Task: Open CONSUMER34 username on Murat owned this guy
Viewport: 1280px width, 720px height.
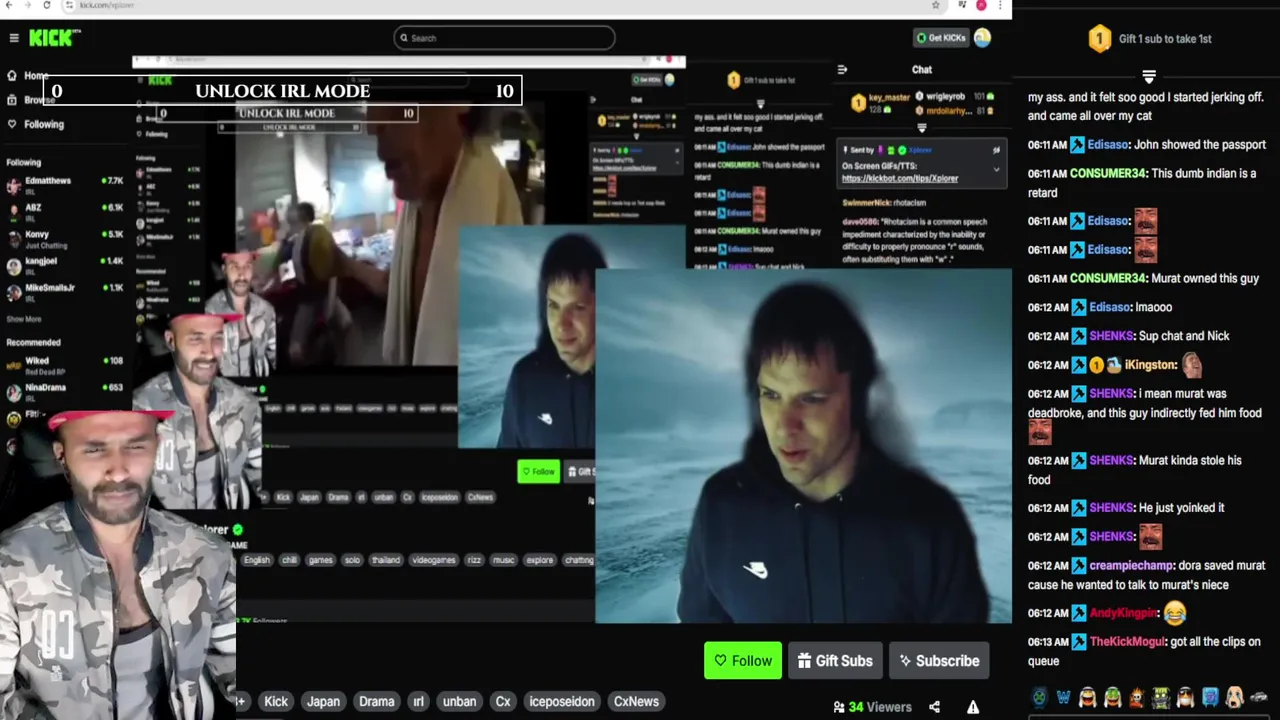Action: [1107, 279]
